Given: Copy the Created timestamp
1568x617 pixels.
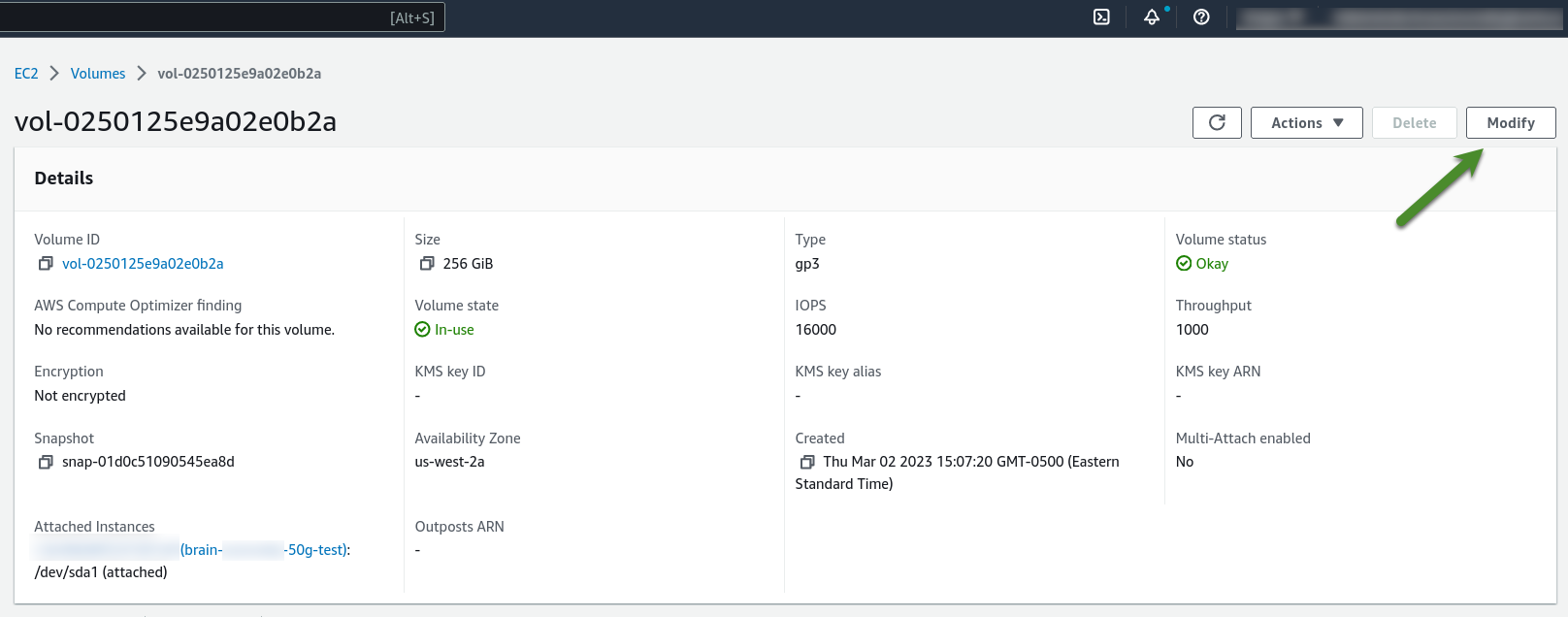Looking at the screenshot, I should (806, 462).
